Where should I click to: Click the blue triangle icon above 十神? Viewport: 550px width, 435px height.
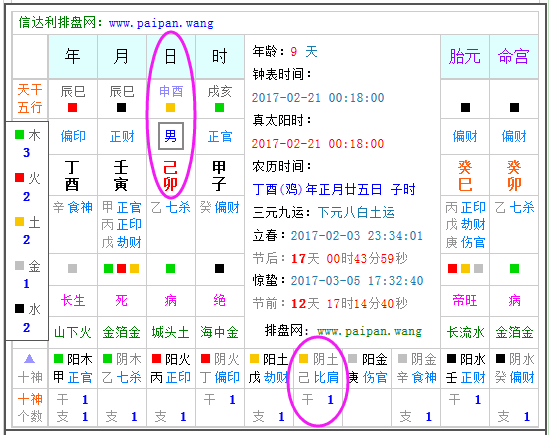click(x=30, y=359)
